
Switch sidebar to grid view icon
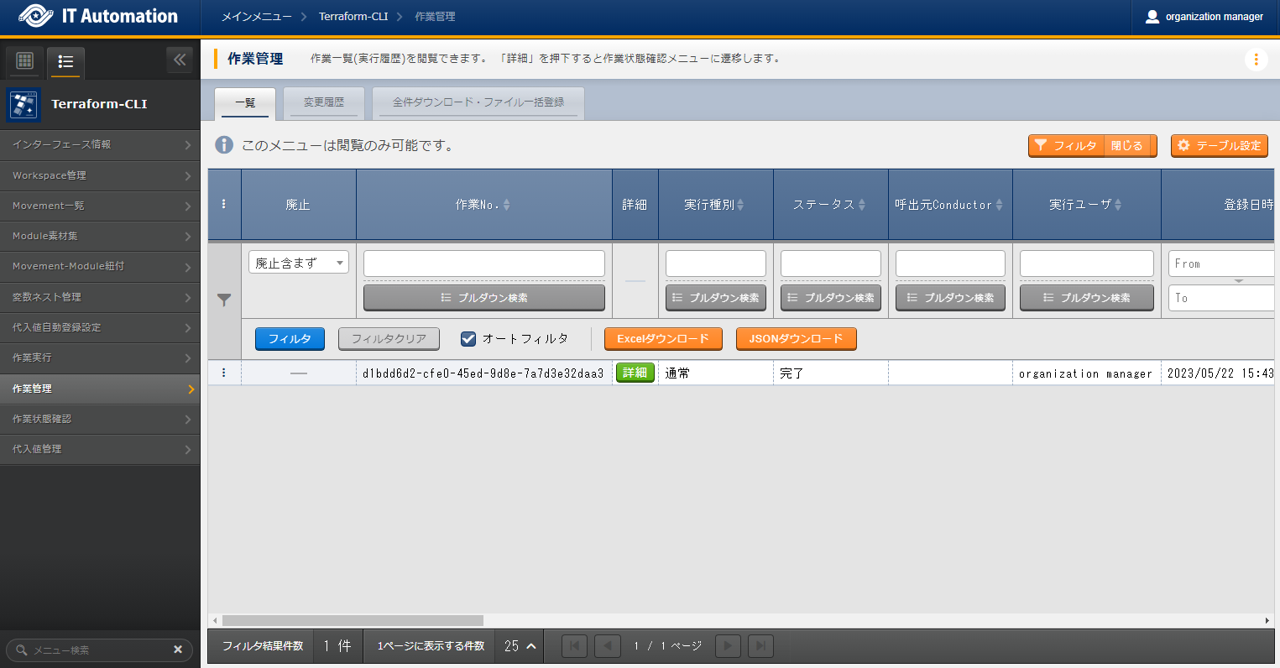25,61
